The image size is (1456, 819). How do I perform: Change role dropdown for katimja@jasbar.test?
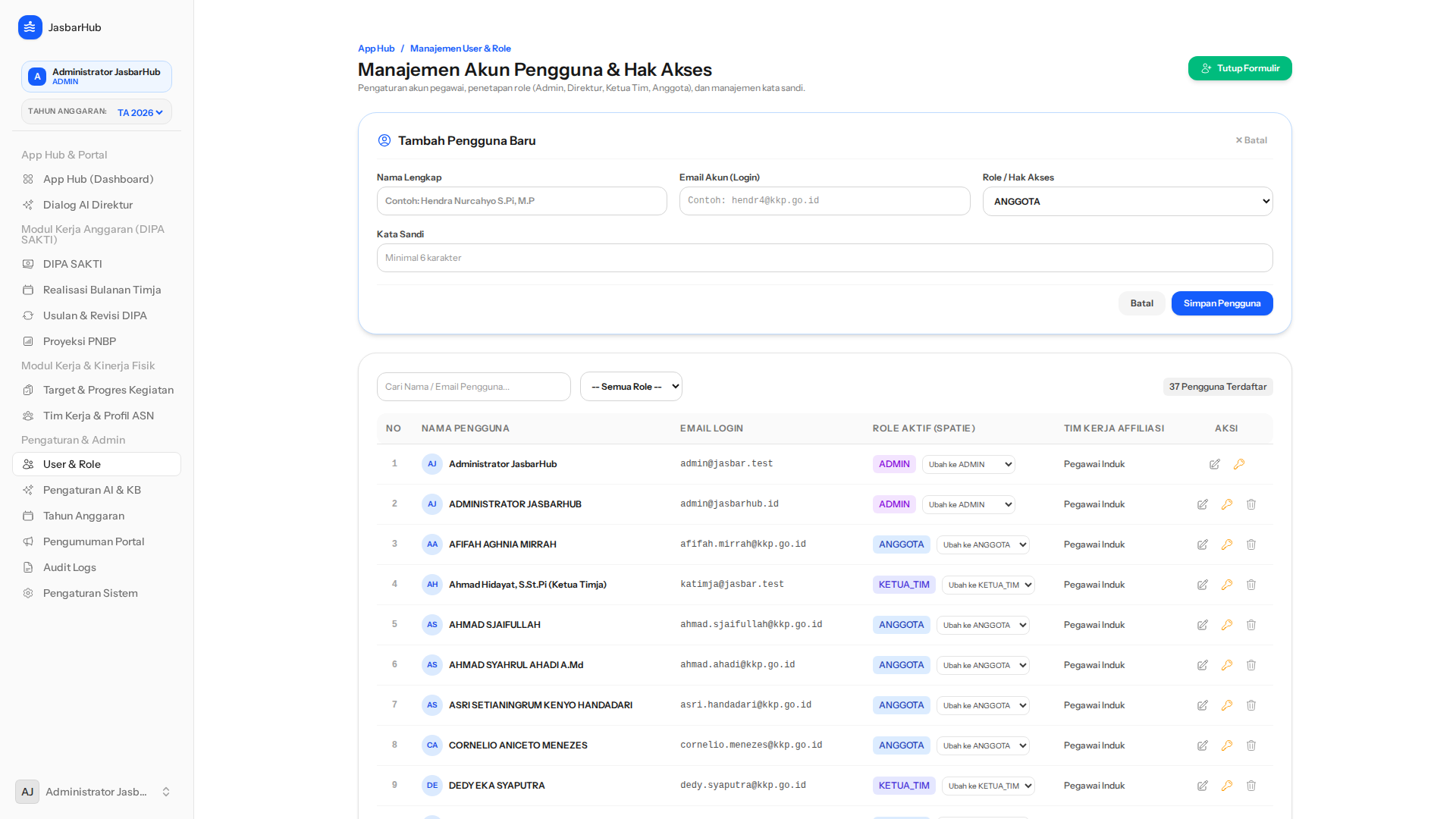(x=988, y=585)
